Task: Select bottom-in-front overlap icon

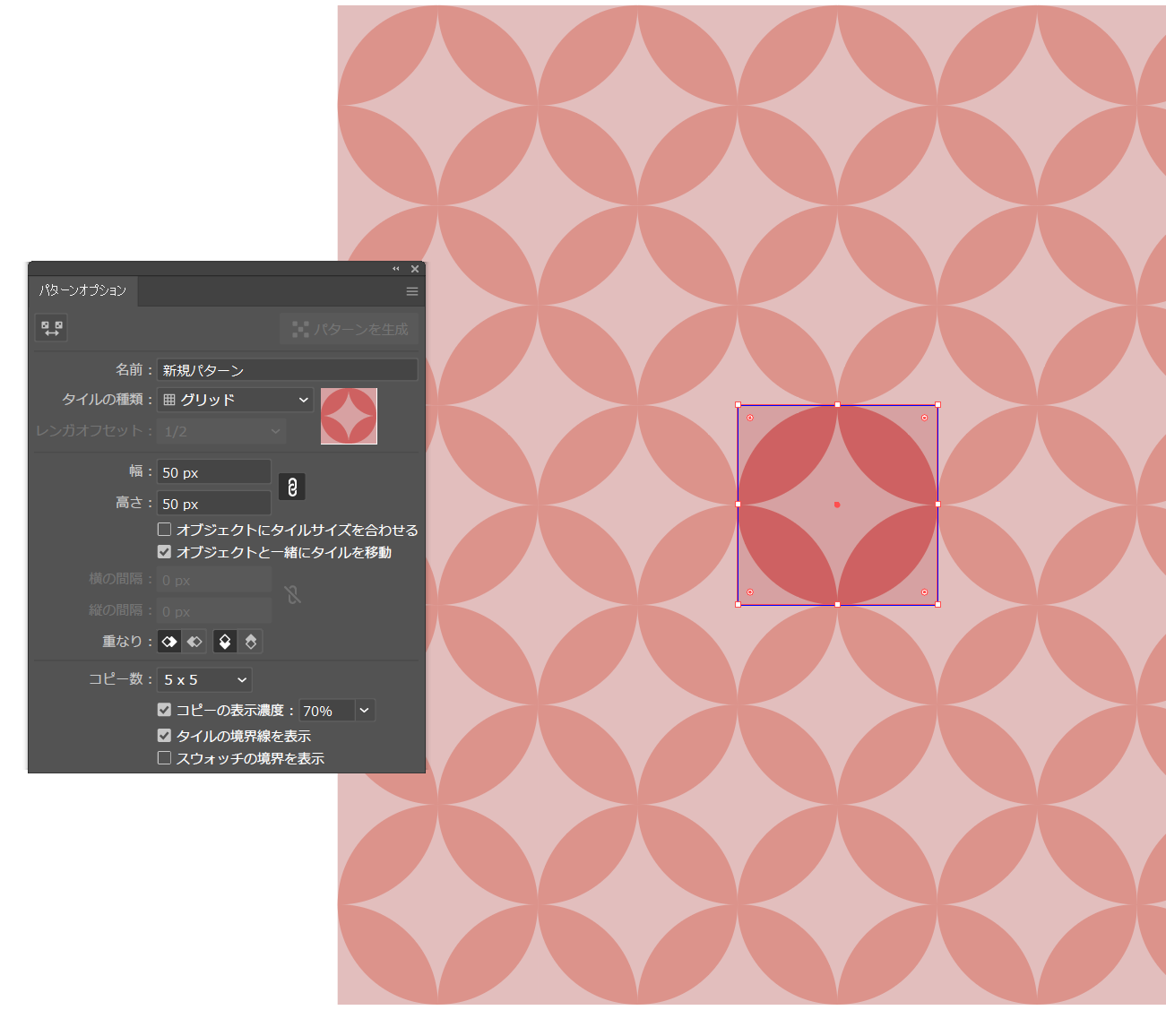Action: coord(251,642)
